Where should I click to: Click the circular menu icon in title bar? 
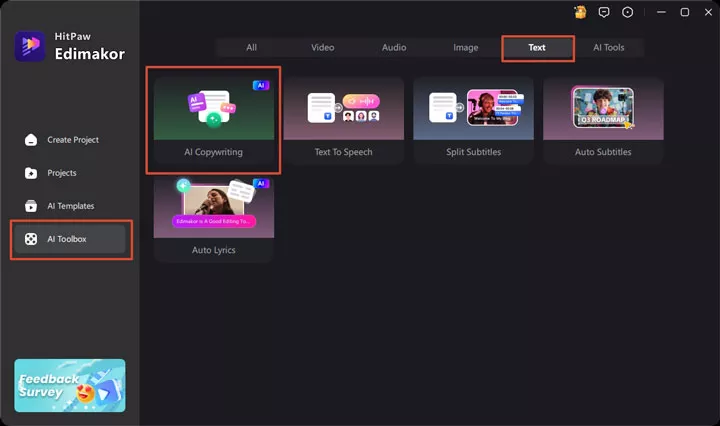click(627, 12)
